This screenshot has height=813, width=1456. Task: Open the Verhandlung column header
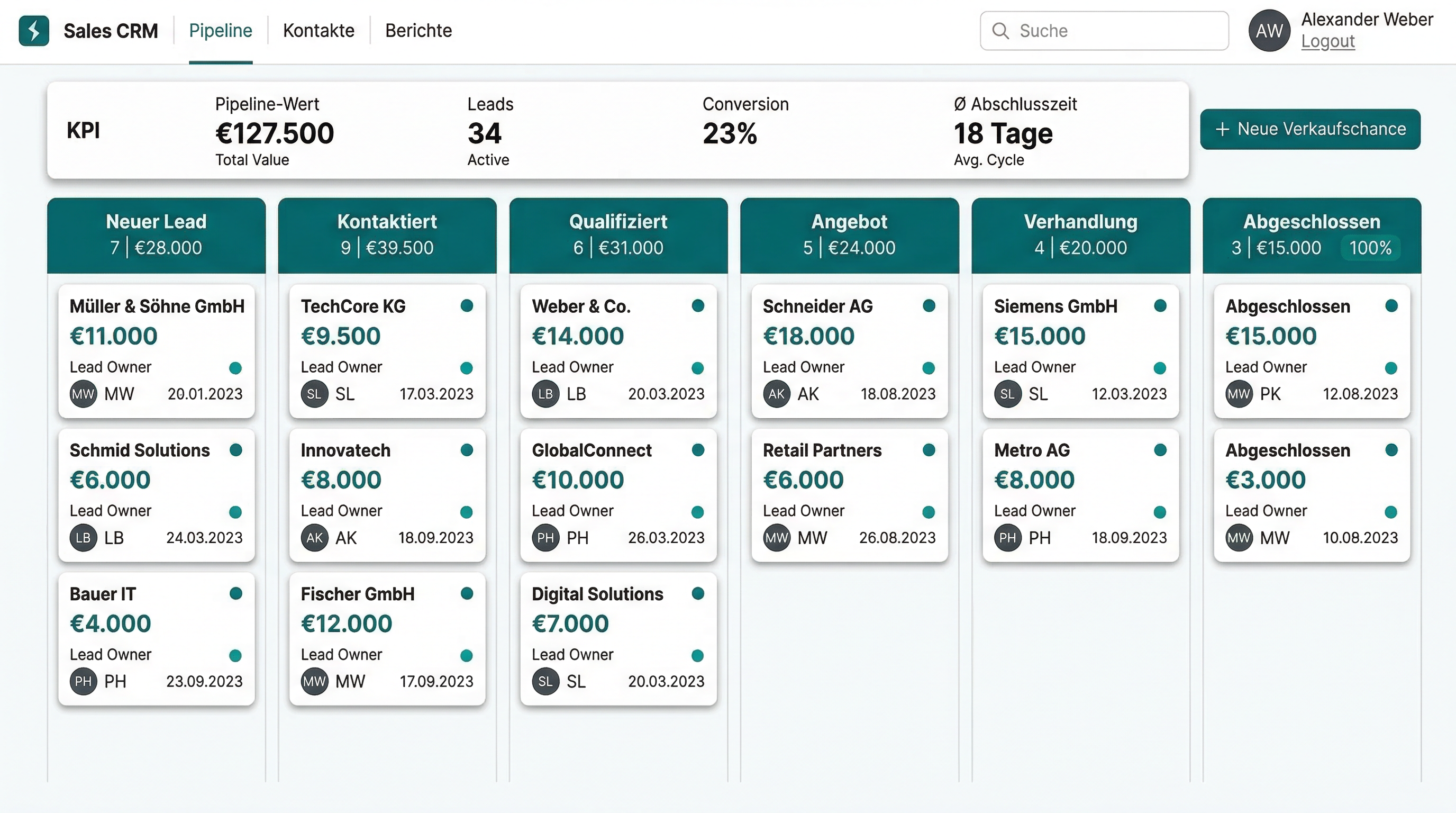coord(1080,234)
